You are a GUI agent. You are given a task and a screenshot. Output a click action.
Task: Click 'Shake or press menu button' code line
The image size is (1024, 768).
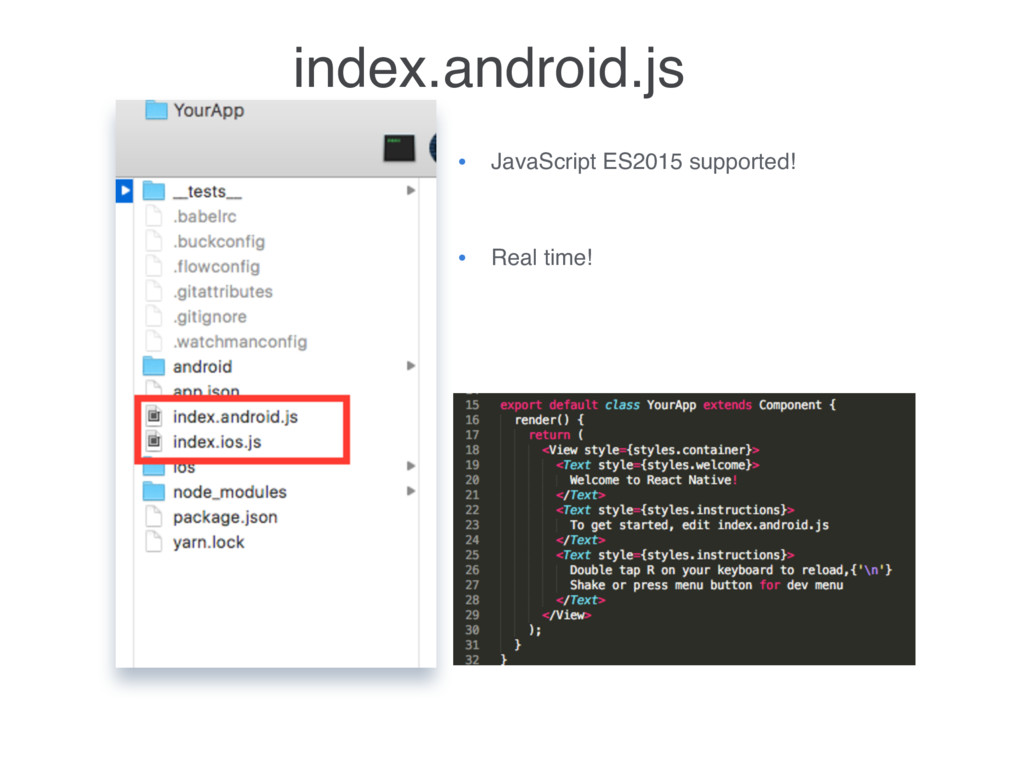pyautogui.click(x=706, y=585)
